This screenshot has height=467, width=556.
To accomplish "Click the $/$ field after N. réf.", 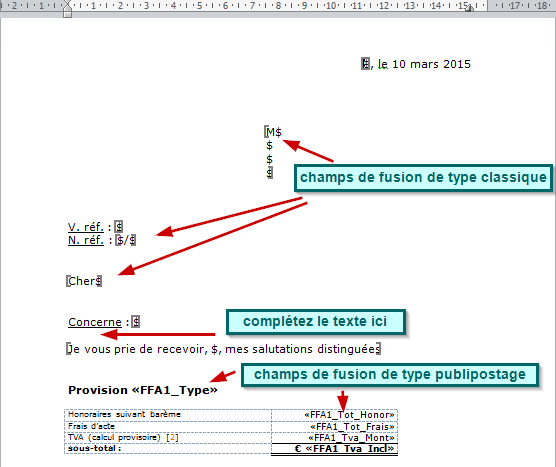I will pyautogui.click(x=126, y=240).
